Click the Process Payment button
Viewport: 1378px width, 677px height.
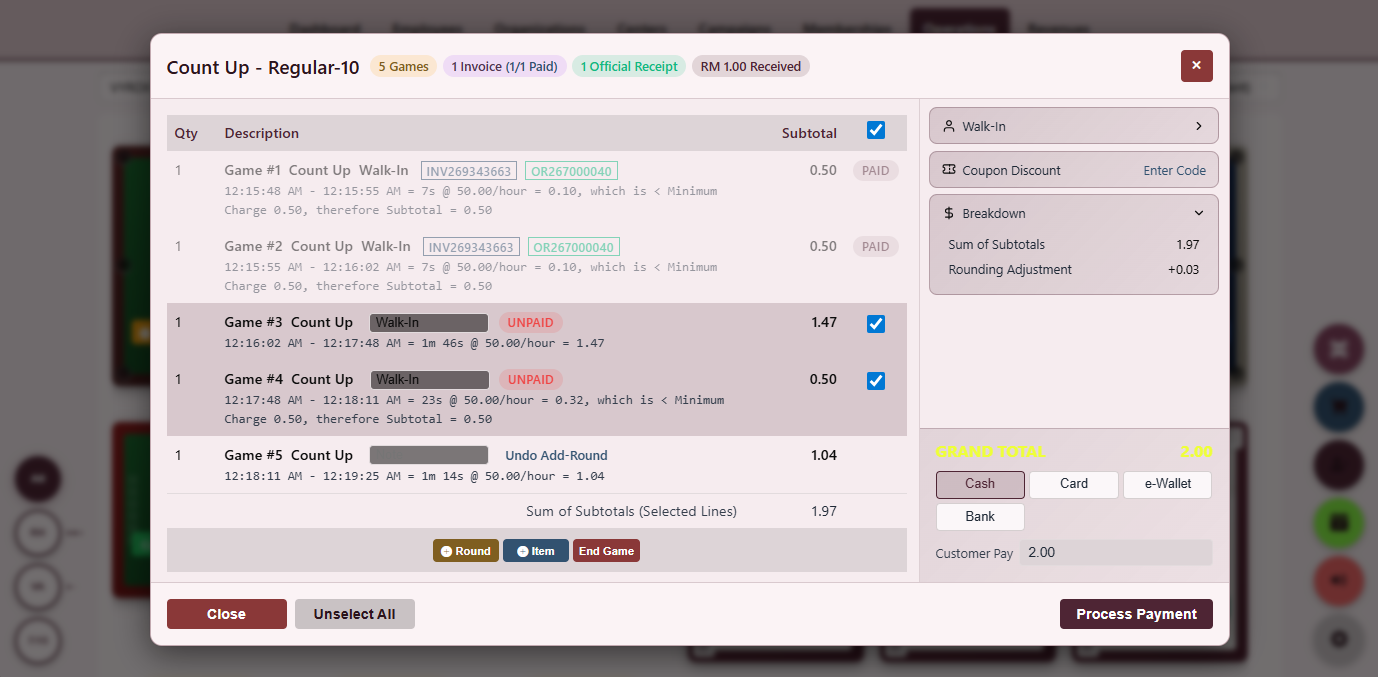tap(1136, 614)
